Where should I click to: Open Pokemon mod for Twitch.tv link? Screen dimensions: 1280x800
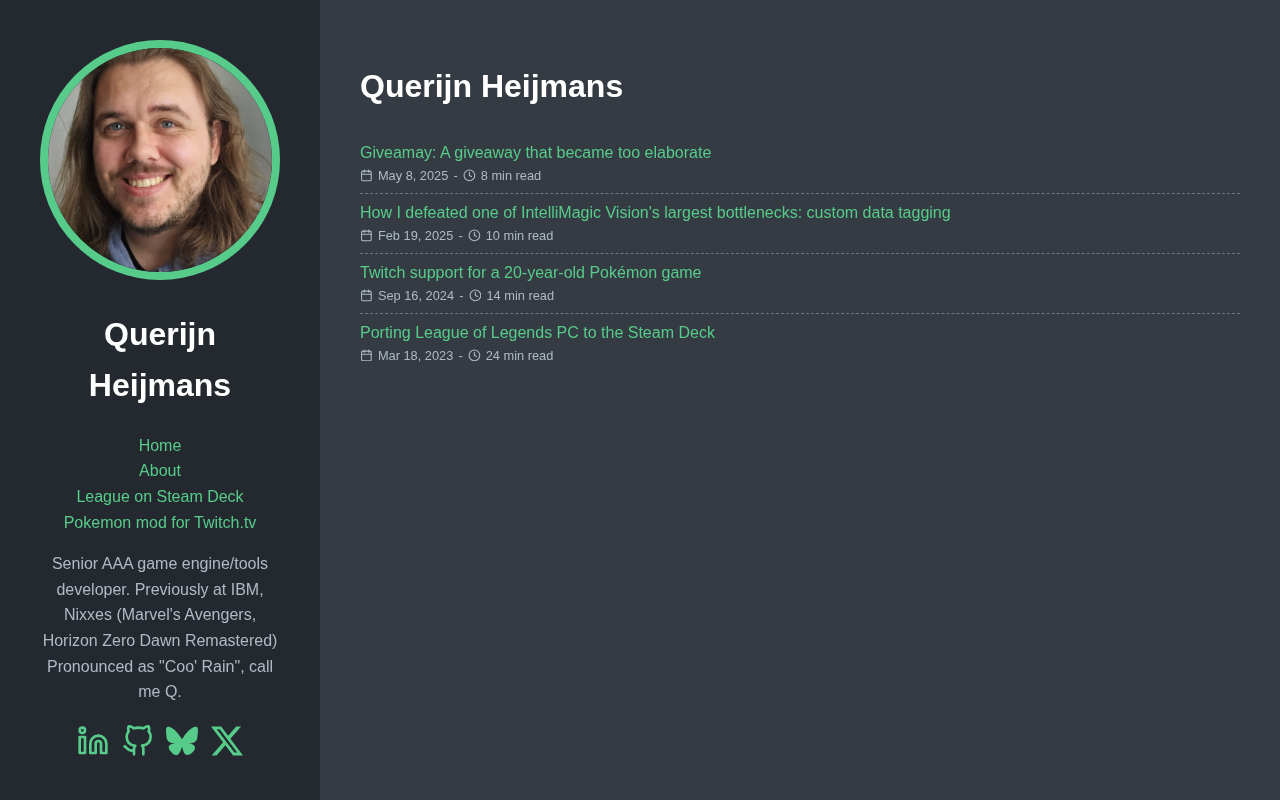[x=160, y=522]
